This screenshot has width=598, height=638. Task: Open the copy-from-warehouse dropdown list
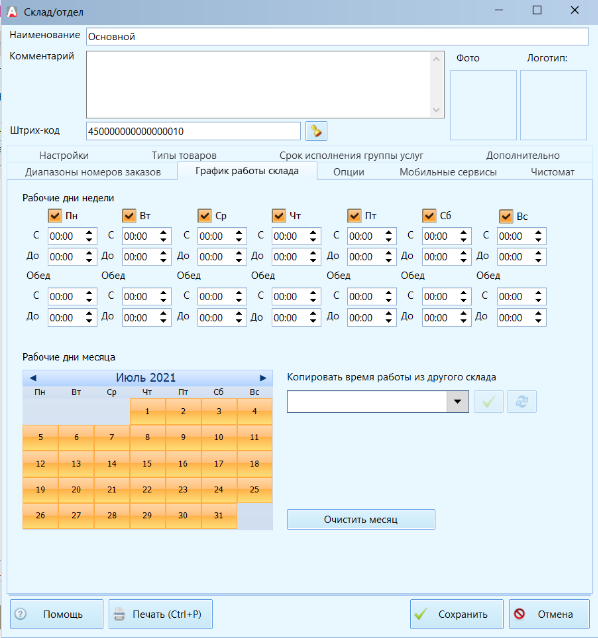pyautogui.click(x=458, y=402)
